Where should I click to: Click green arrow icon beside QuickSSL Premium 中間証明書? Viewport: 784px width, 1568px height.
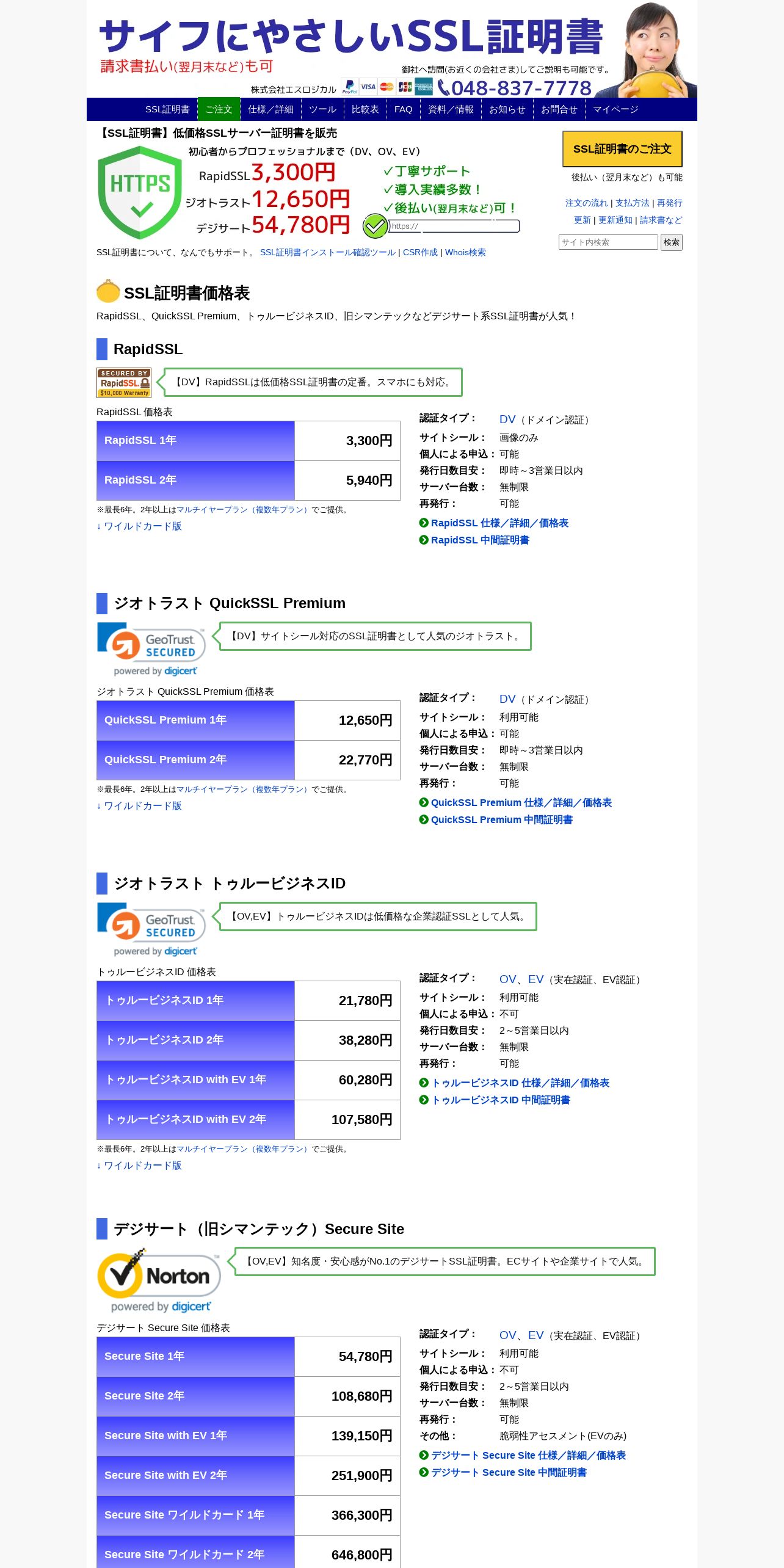(x=424, y=819)
